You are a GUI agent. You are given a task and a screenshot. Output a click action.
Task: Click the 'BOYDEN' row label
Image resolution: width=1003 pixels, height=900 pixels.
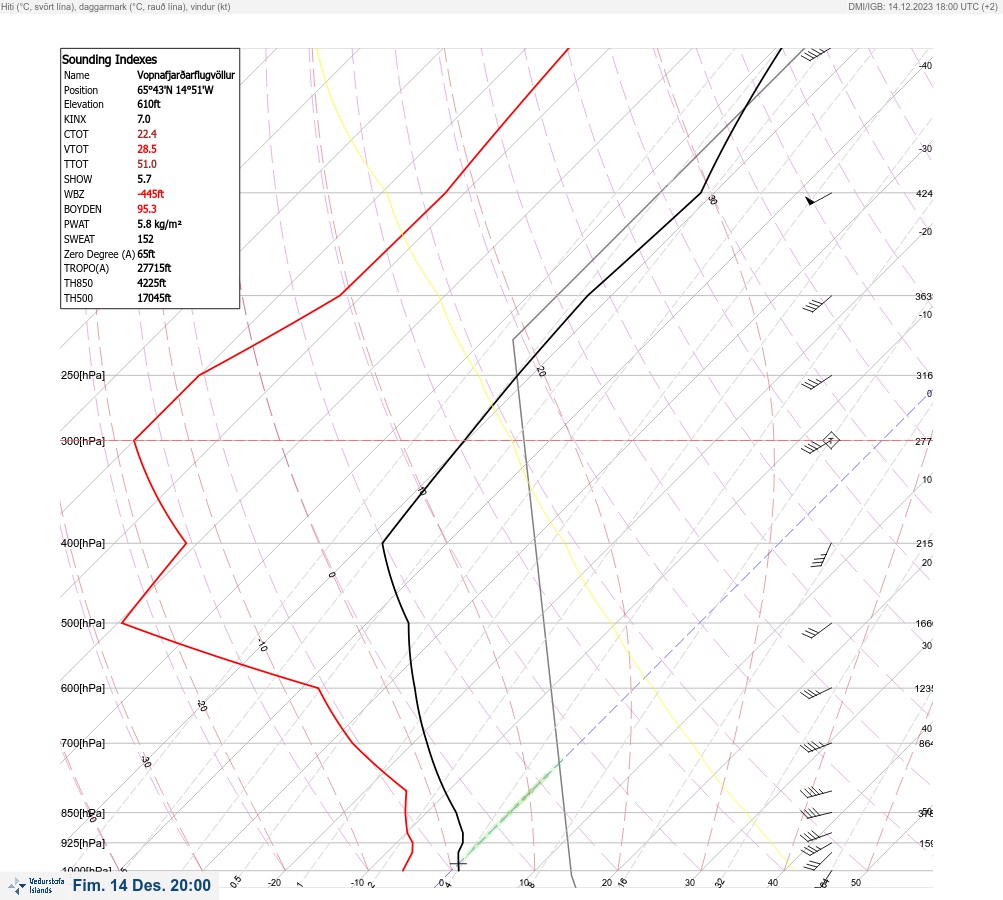(83, 209)
